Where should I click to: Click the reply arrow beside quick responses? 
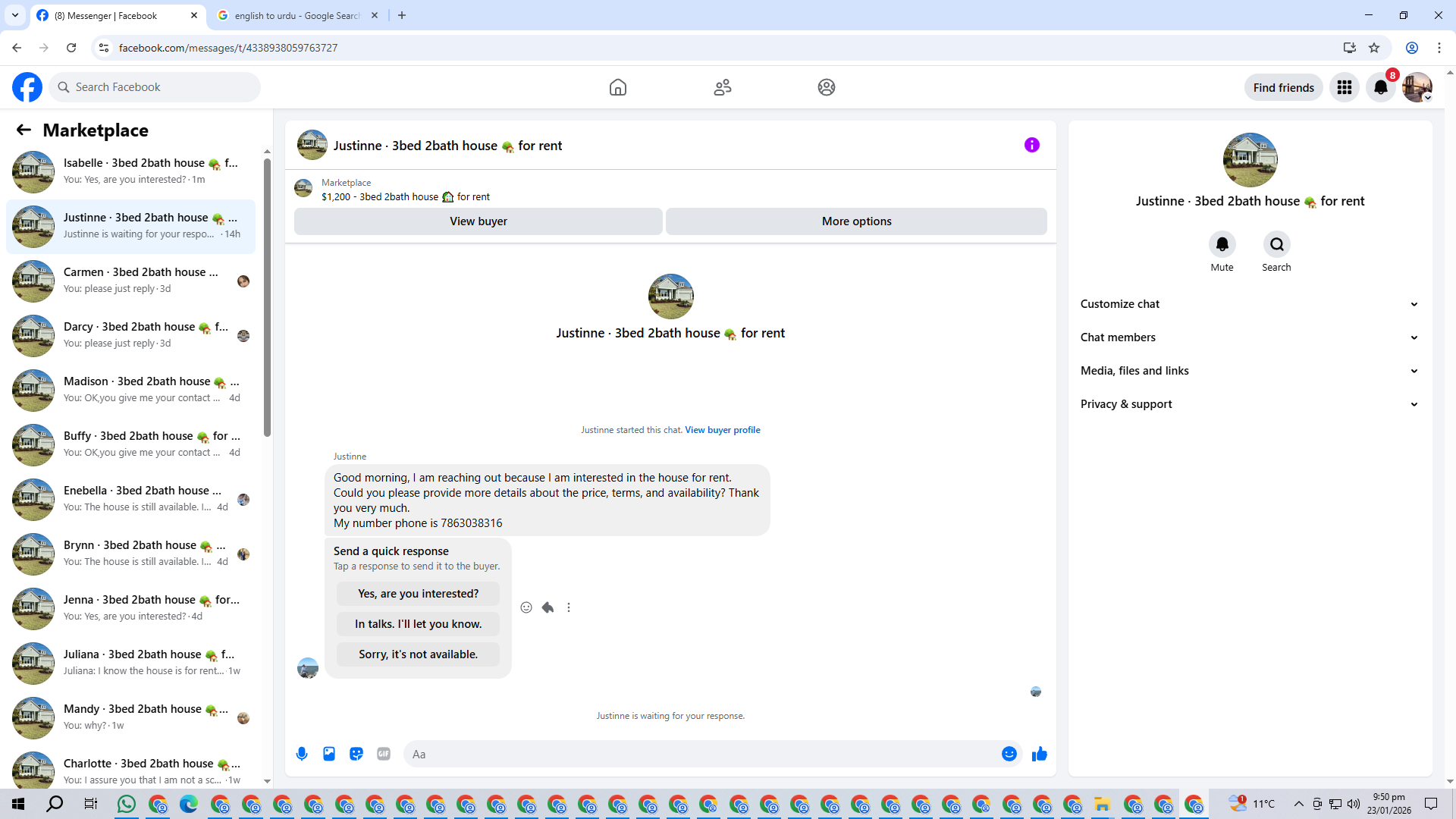548,607
